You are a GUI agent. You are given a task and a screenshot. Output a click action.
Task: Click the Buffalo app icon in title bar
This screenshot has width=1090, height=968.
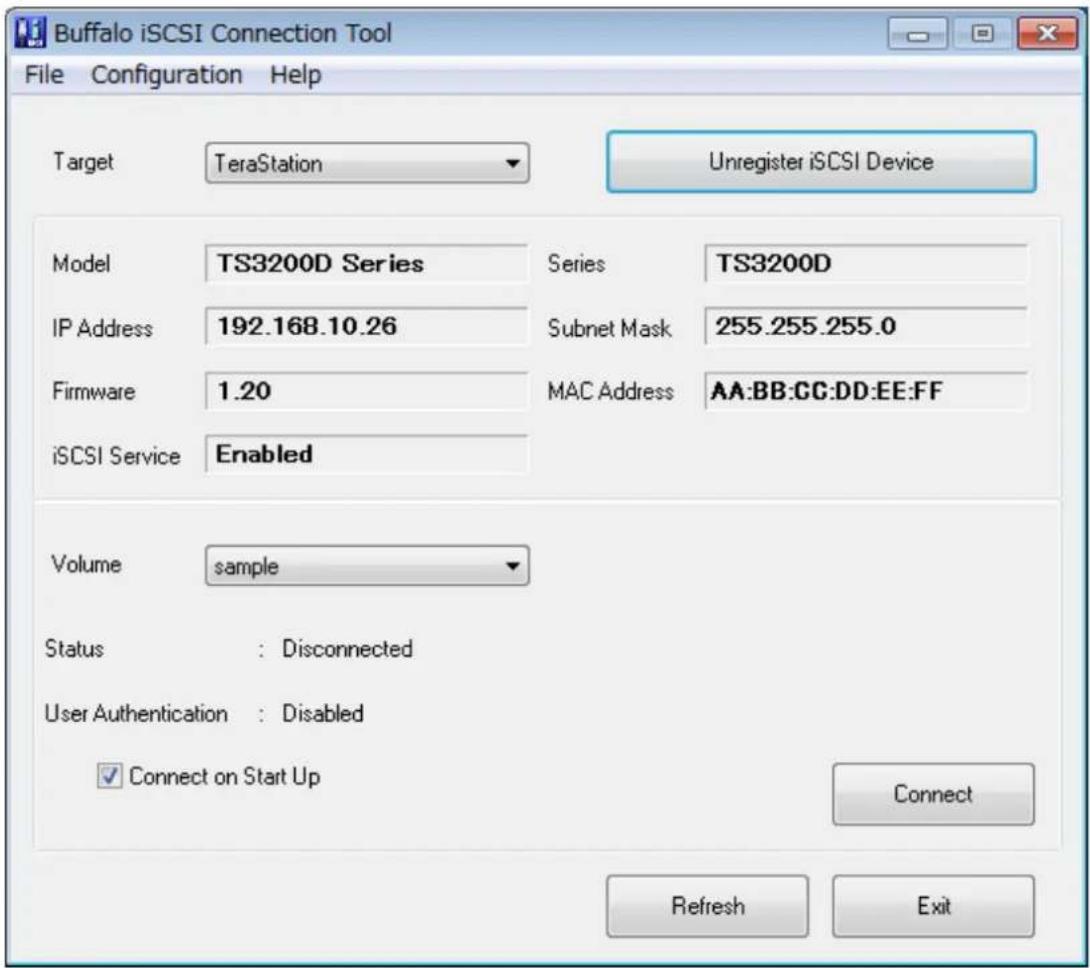31,33
